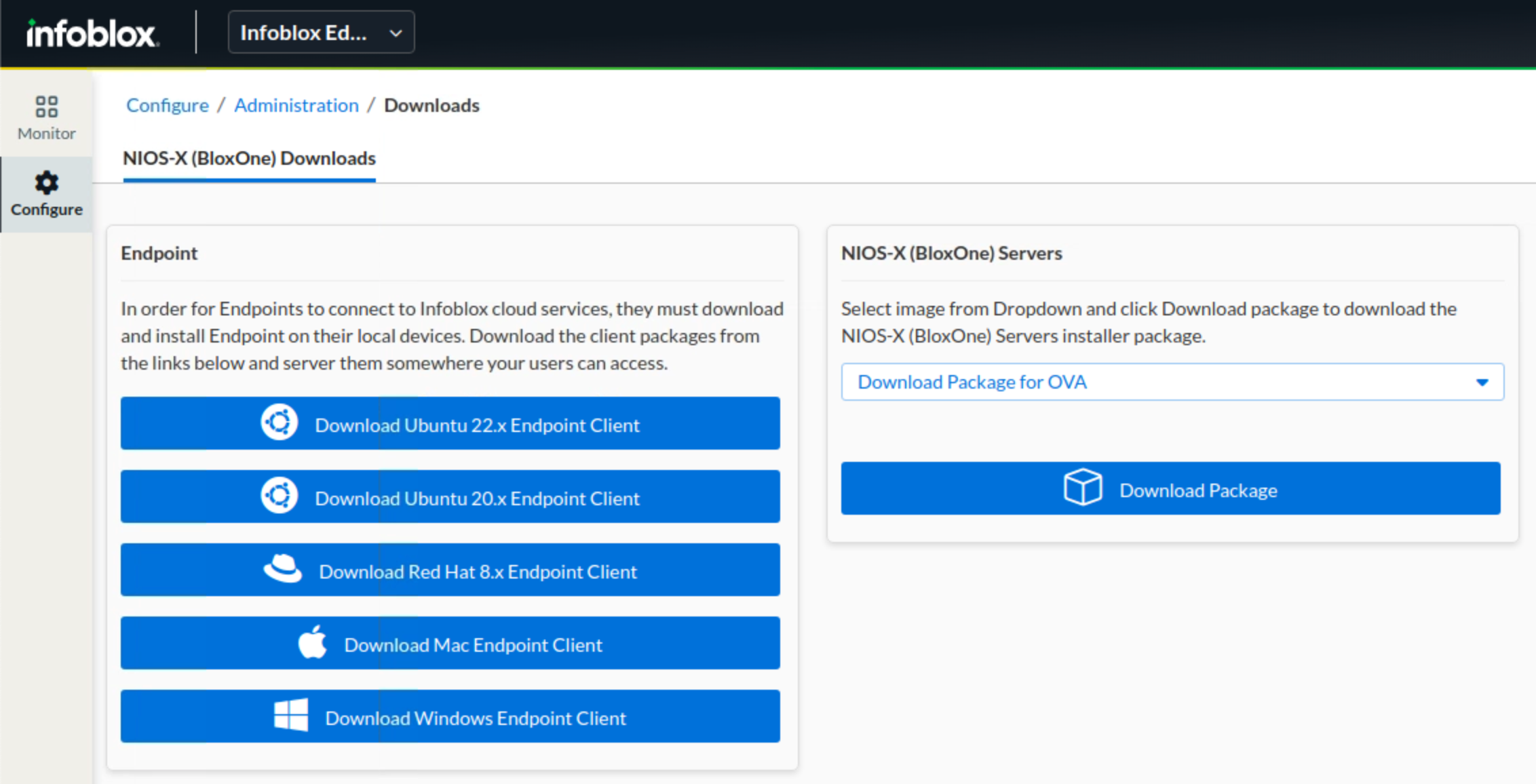Go to Configure breadcrumb link
The height and width of the screenshot is (784, 1536).
pyautogui.click(x=168, y=105)
